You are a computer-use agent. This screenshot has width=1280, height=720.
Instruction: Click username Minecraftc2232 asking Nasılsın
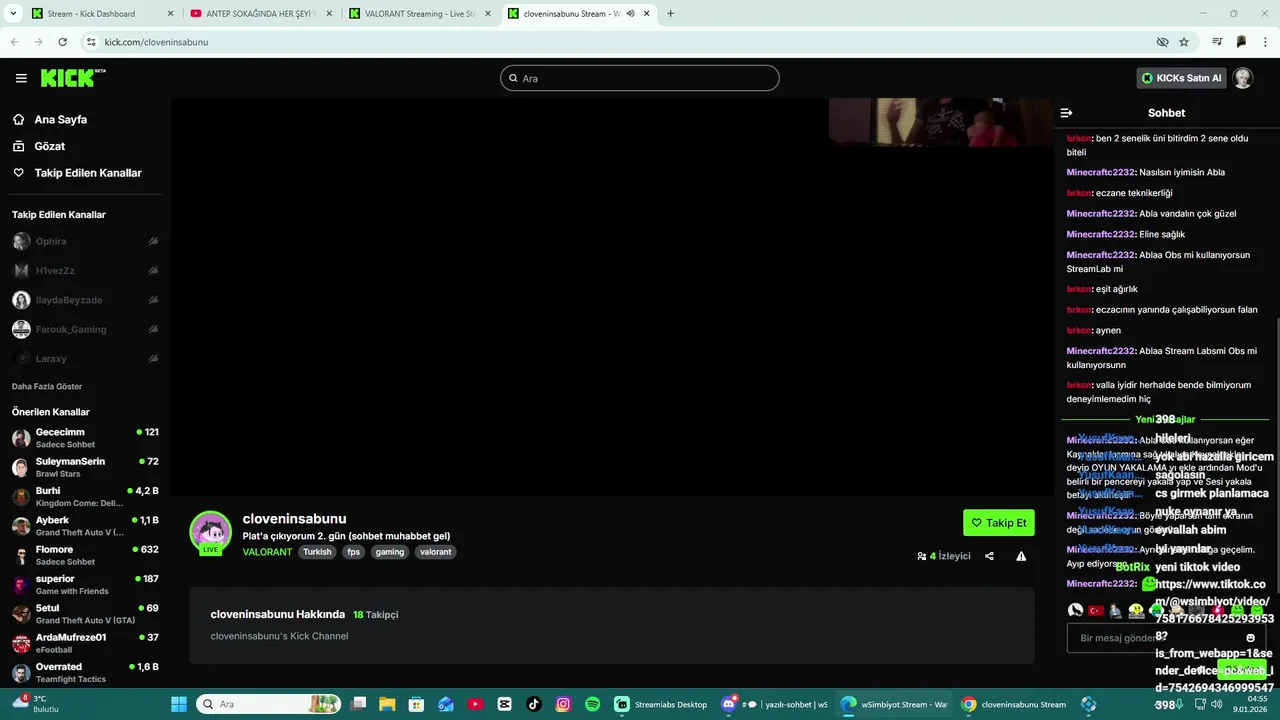pos(1101,172)
